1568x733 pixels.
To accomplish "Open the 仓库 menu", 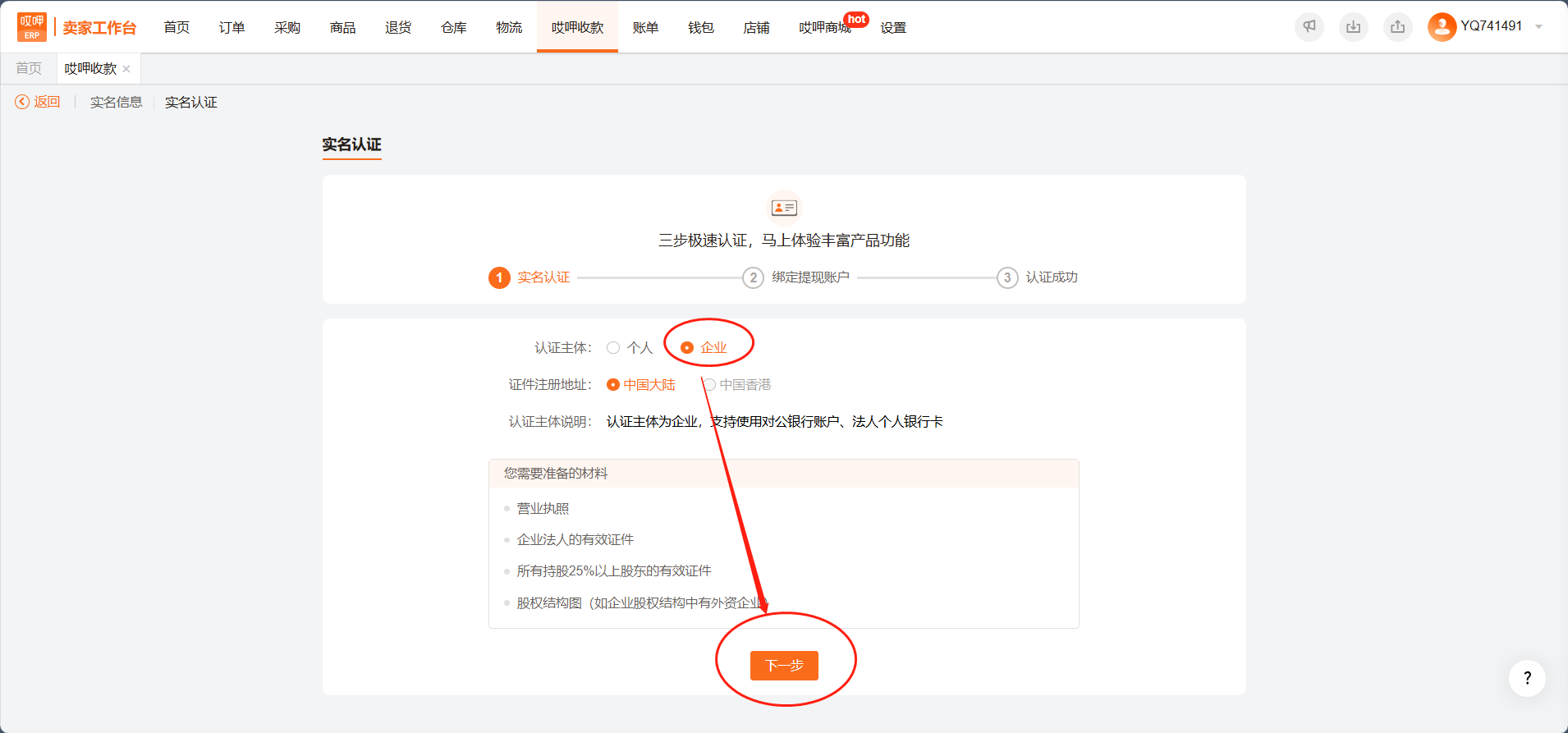I will pyautogui.click(x=453, y=27).
